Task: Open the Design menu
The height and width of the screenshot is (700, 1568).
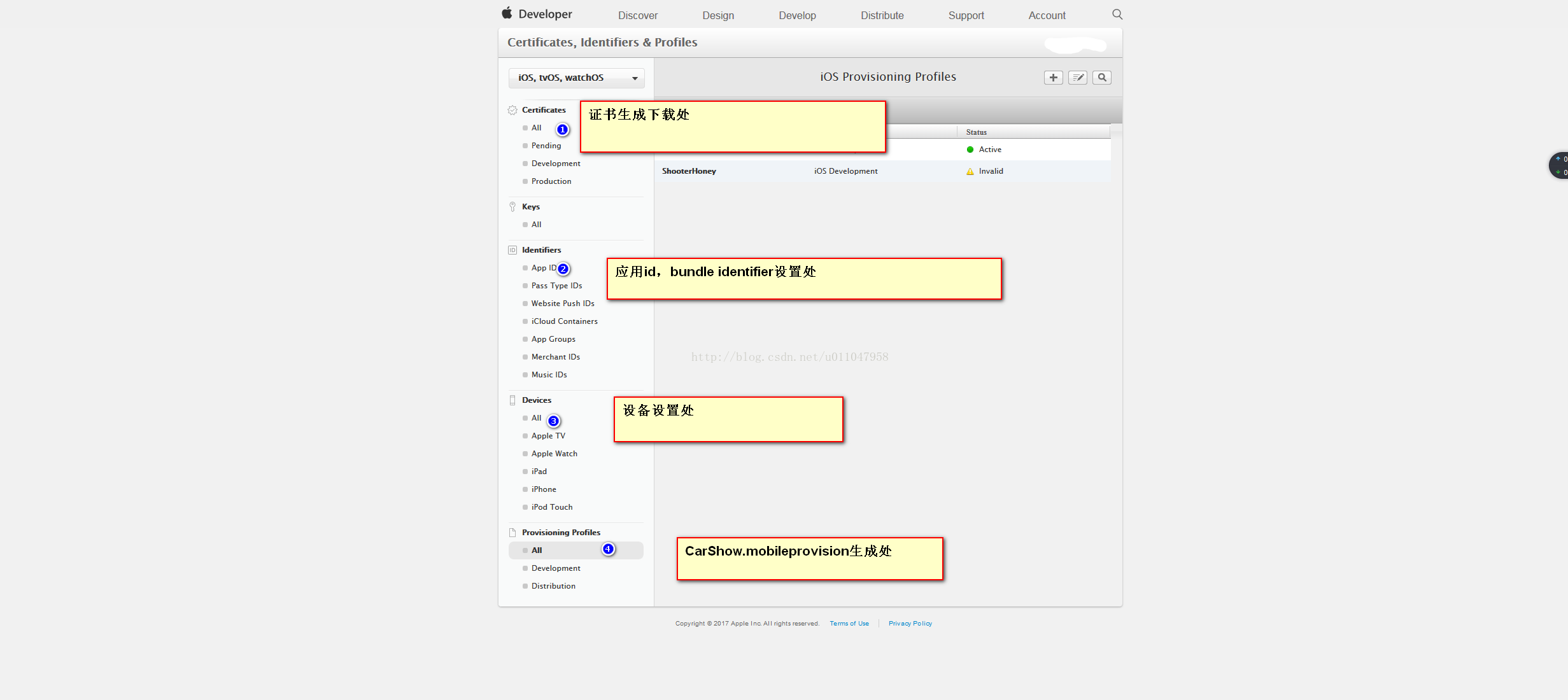Action: 718,15
